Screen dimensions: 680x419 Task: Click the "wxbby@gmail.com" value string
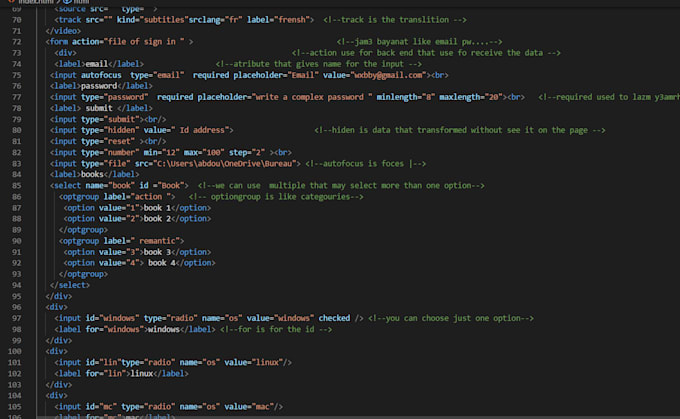388,75
